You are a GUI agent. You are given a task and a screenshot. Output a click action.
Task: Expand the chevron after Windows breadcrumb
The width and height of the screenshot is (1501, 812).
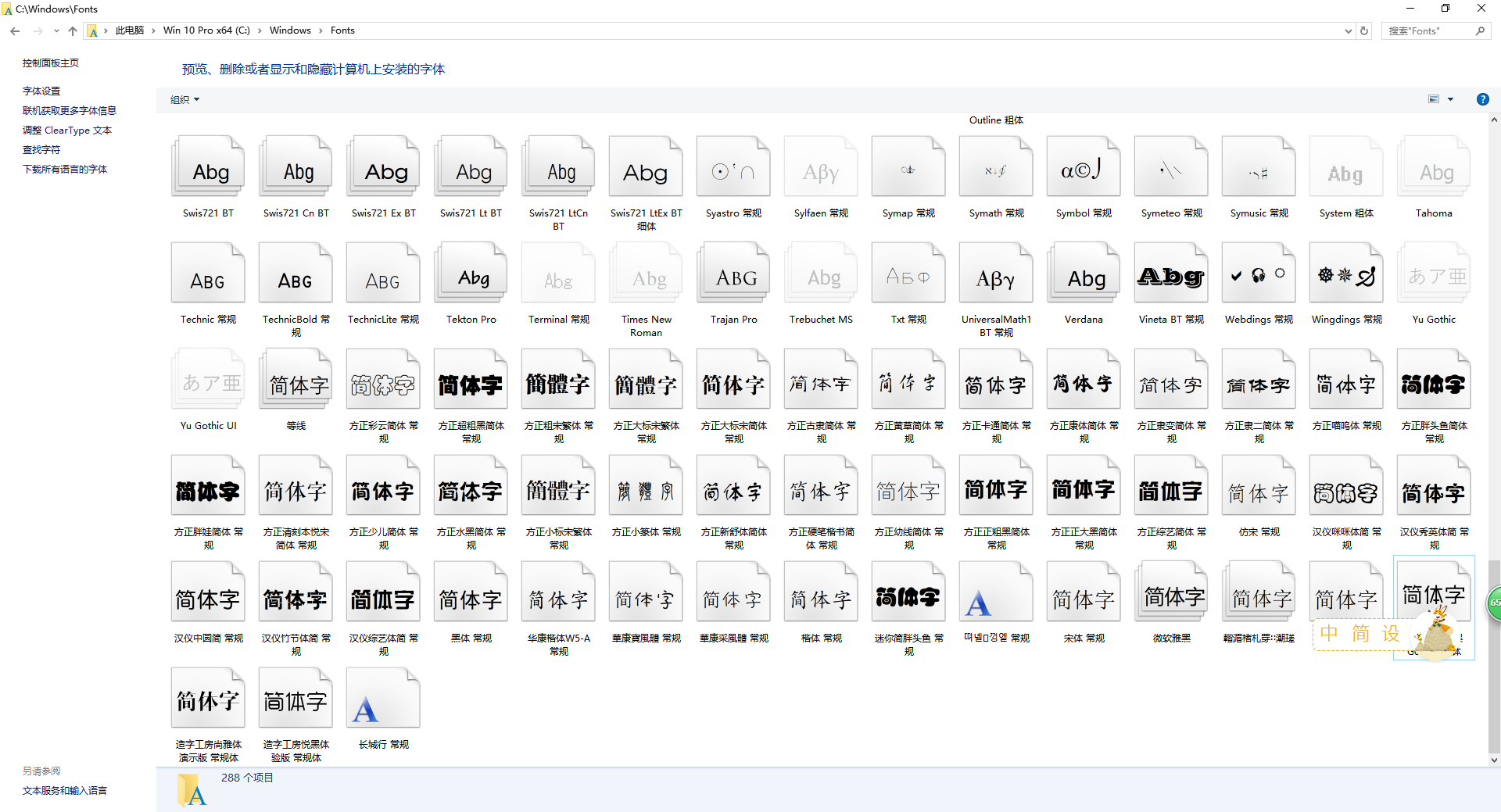click(321, 30)
